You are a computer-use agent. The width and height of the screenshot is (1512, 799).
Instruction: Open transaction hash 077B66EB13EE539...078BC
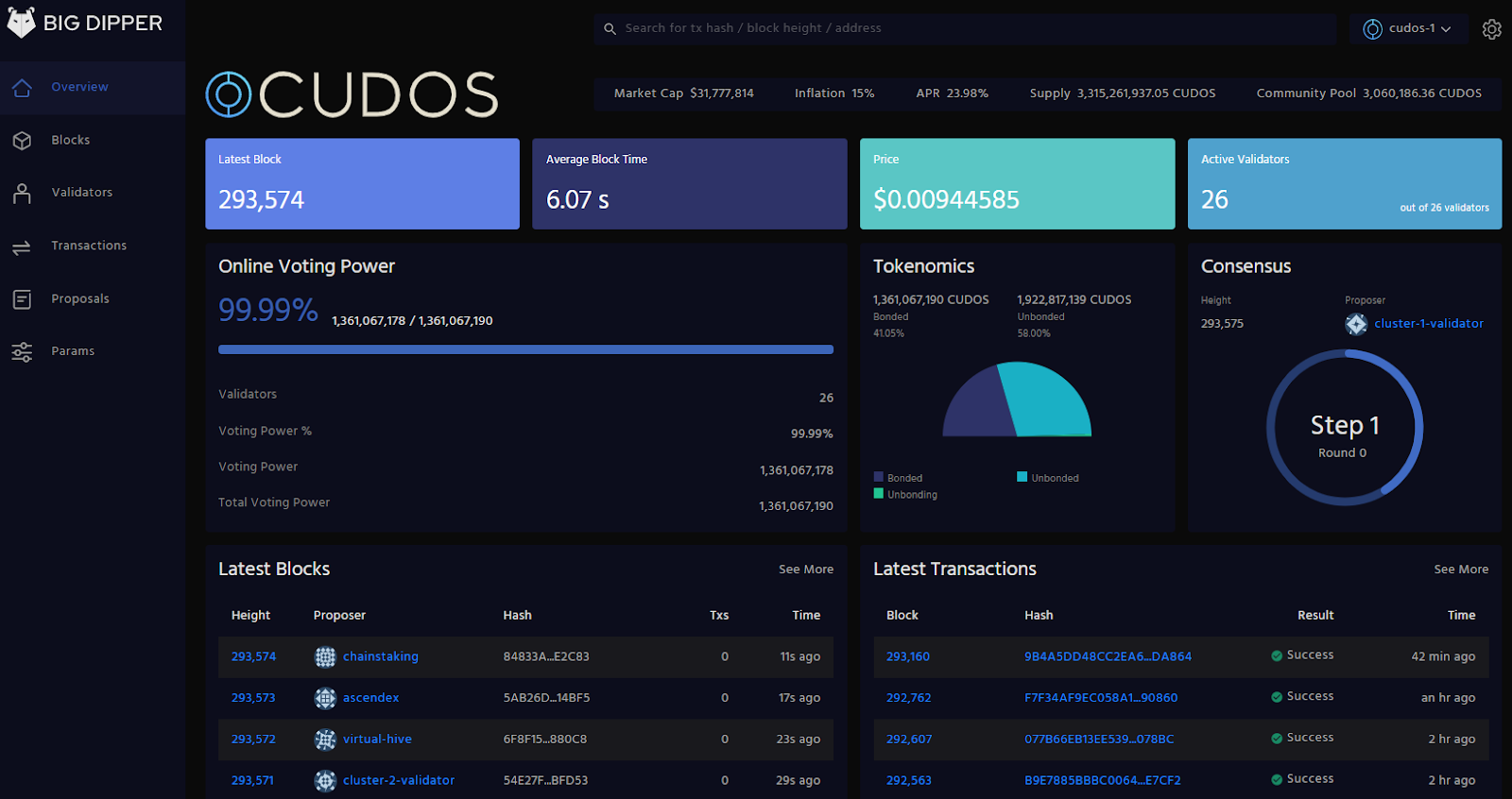tap(1099, 739)
